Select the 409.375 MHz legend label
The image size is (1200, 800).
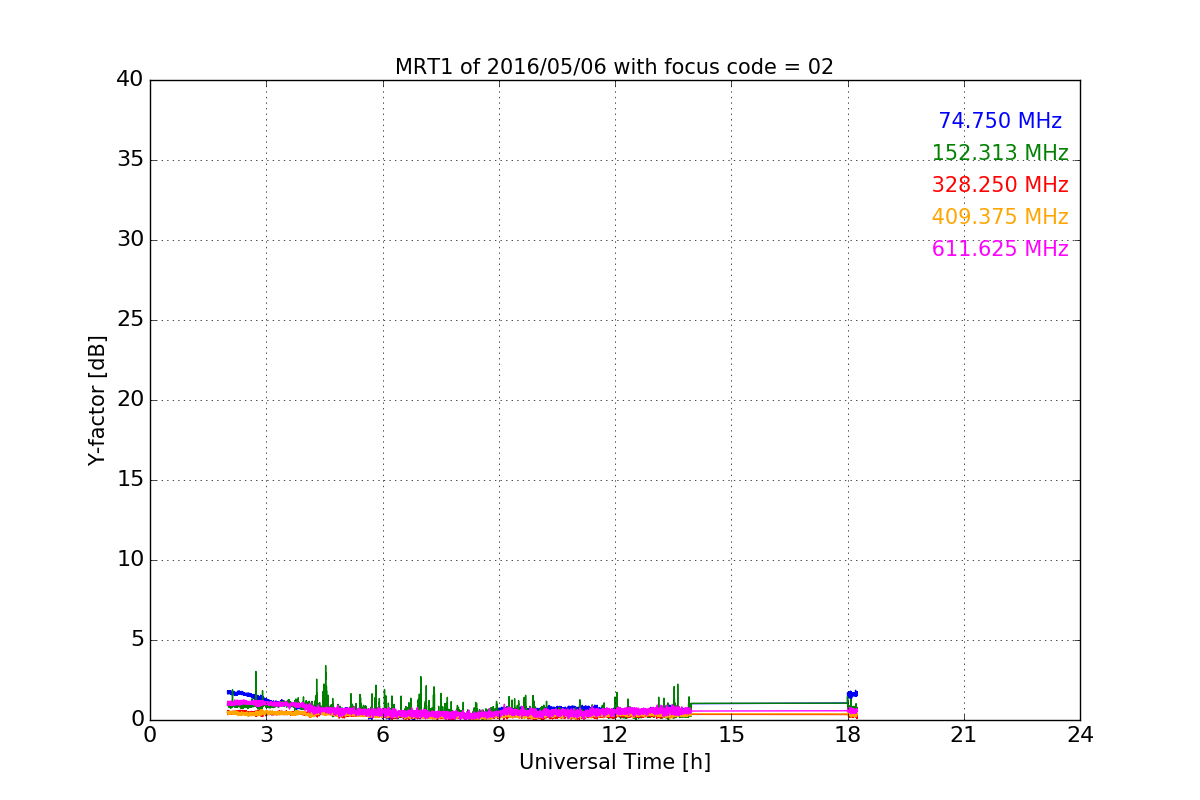click(1000, 217)
